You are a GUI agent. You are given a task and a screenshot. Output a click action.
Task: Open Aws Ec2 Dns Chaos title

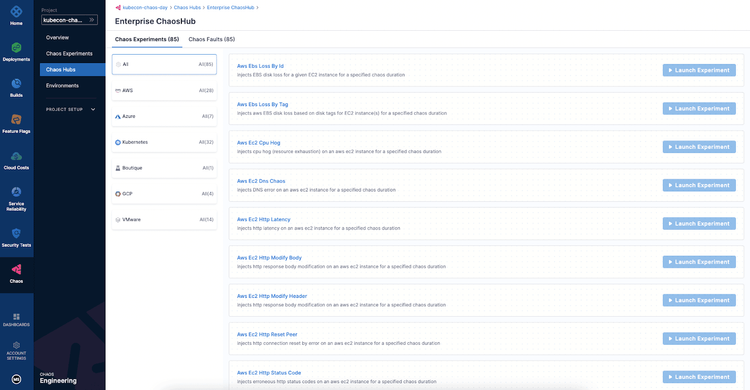261,181
